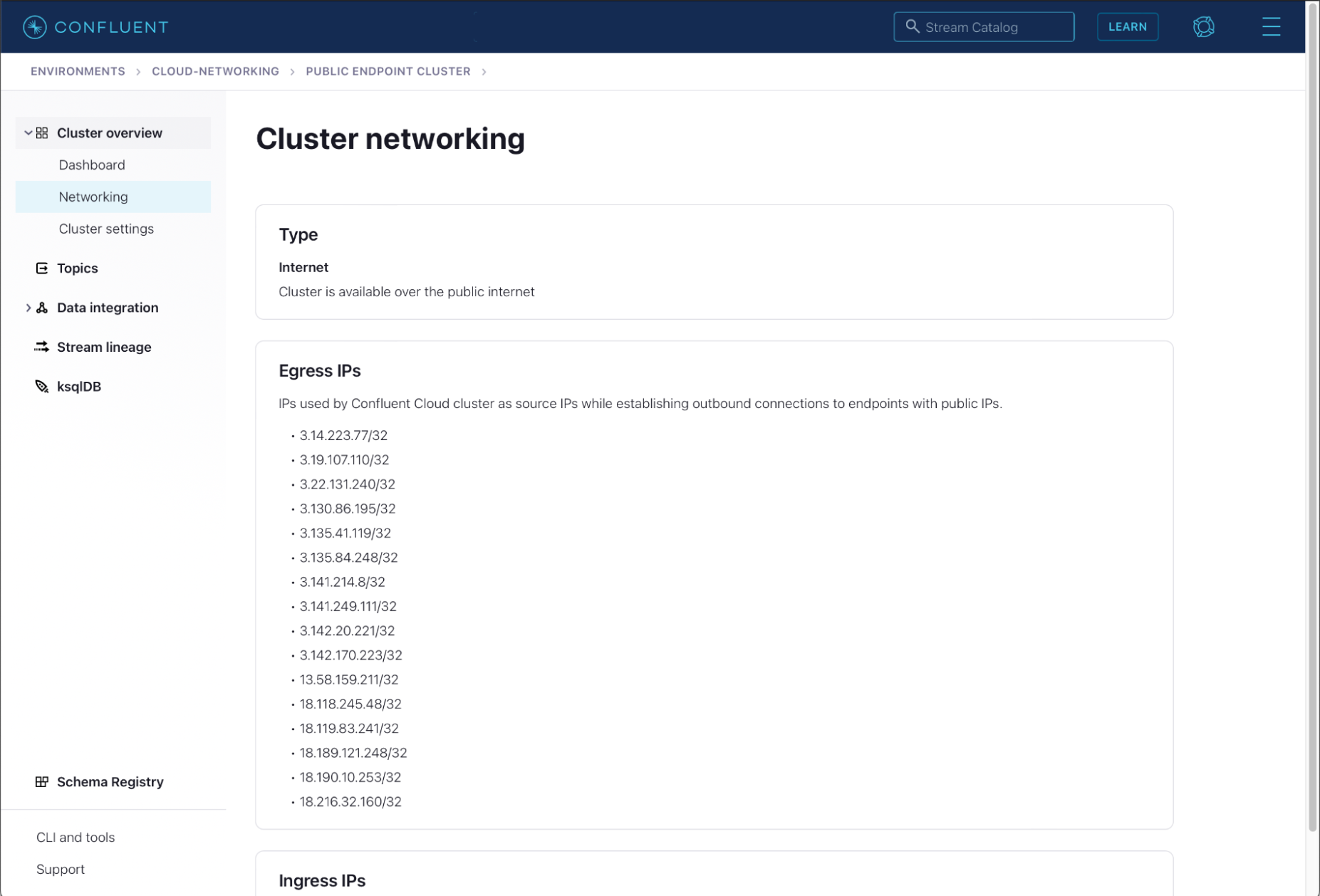Expand the Data integration section
Screen dimensions: 1320x896
(28, 308)
